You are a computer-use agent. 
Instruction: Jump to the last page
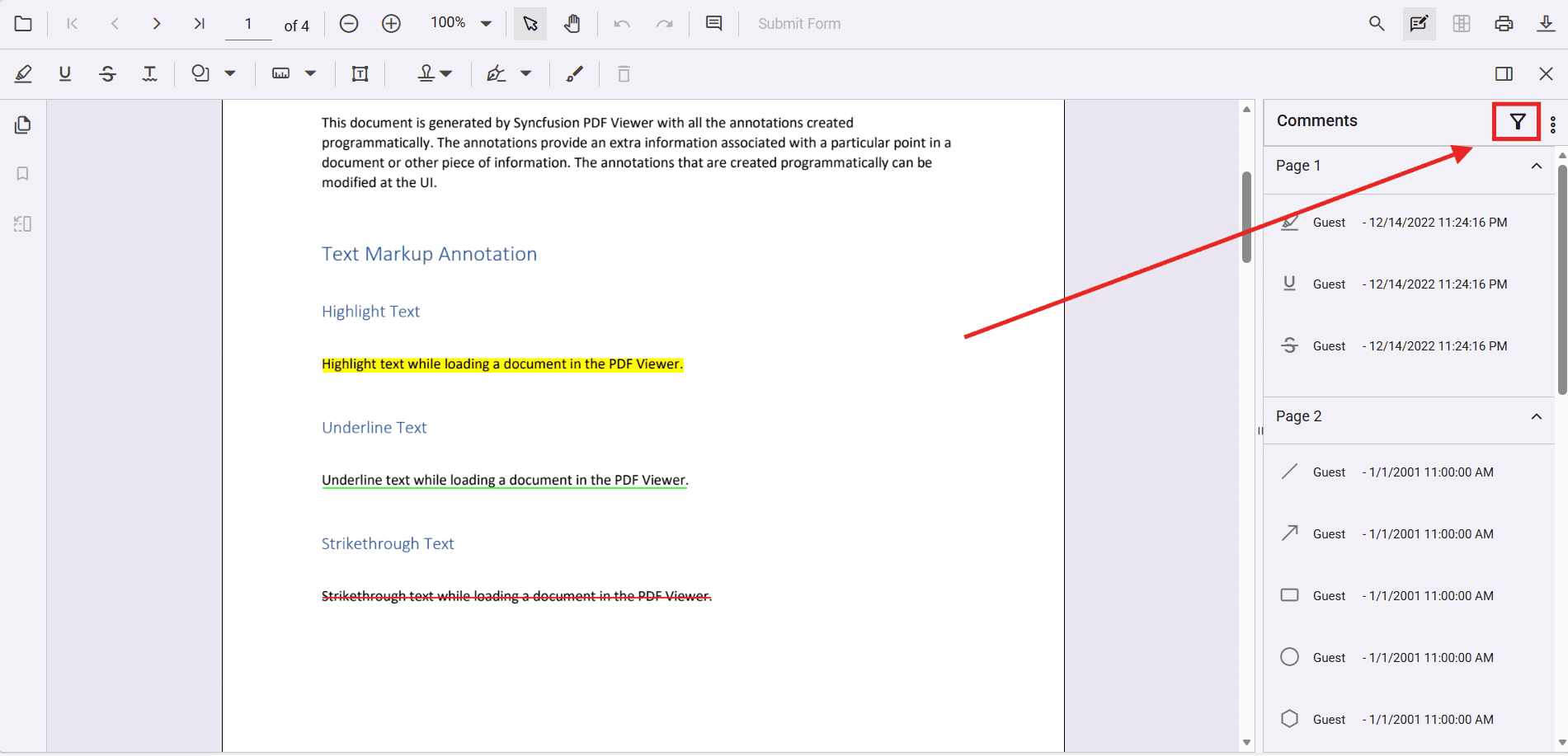(x=199, y=24)
